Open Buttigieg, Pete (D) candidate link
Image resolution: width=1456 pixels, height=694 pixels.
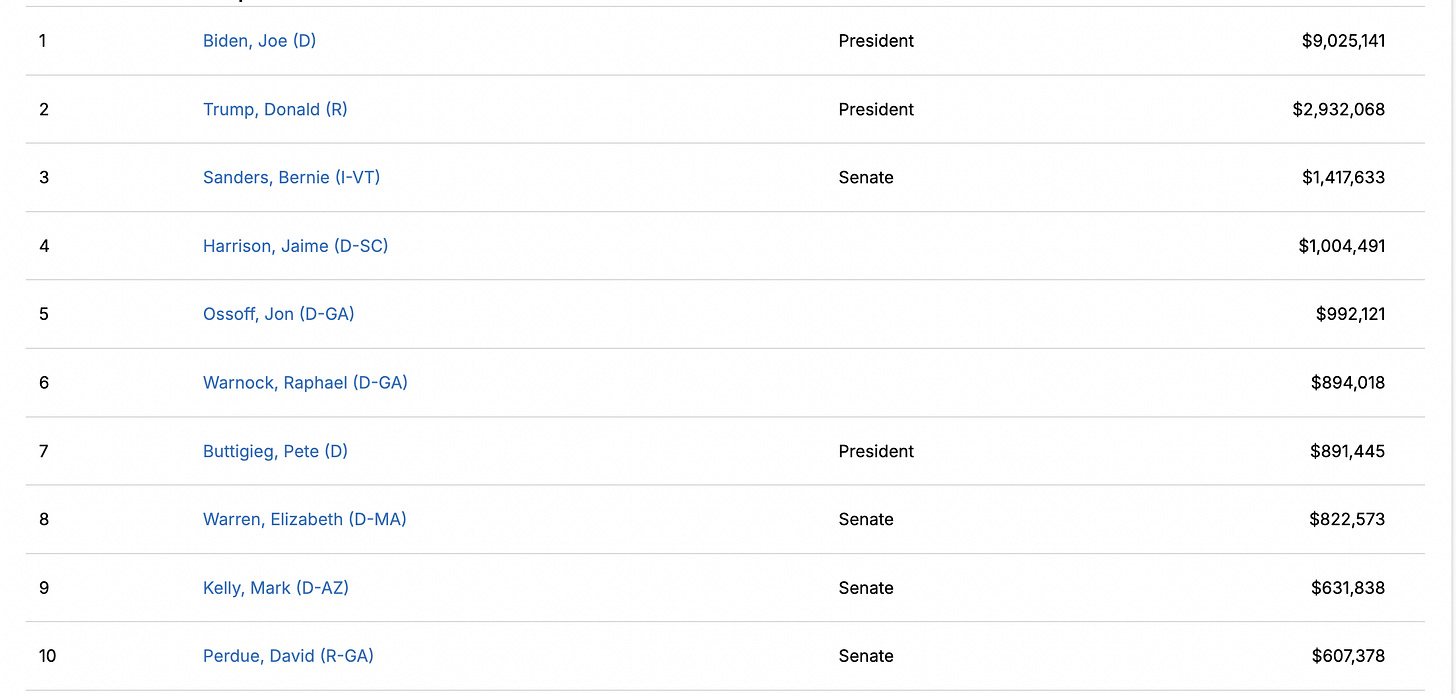click(x=275, y=451)
